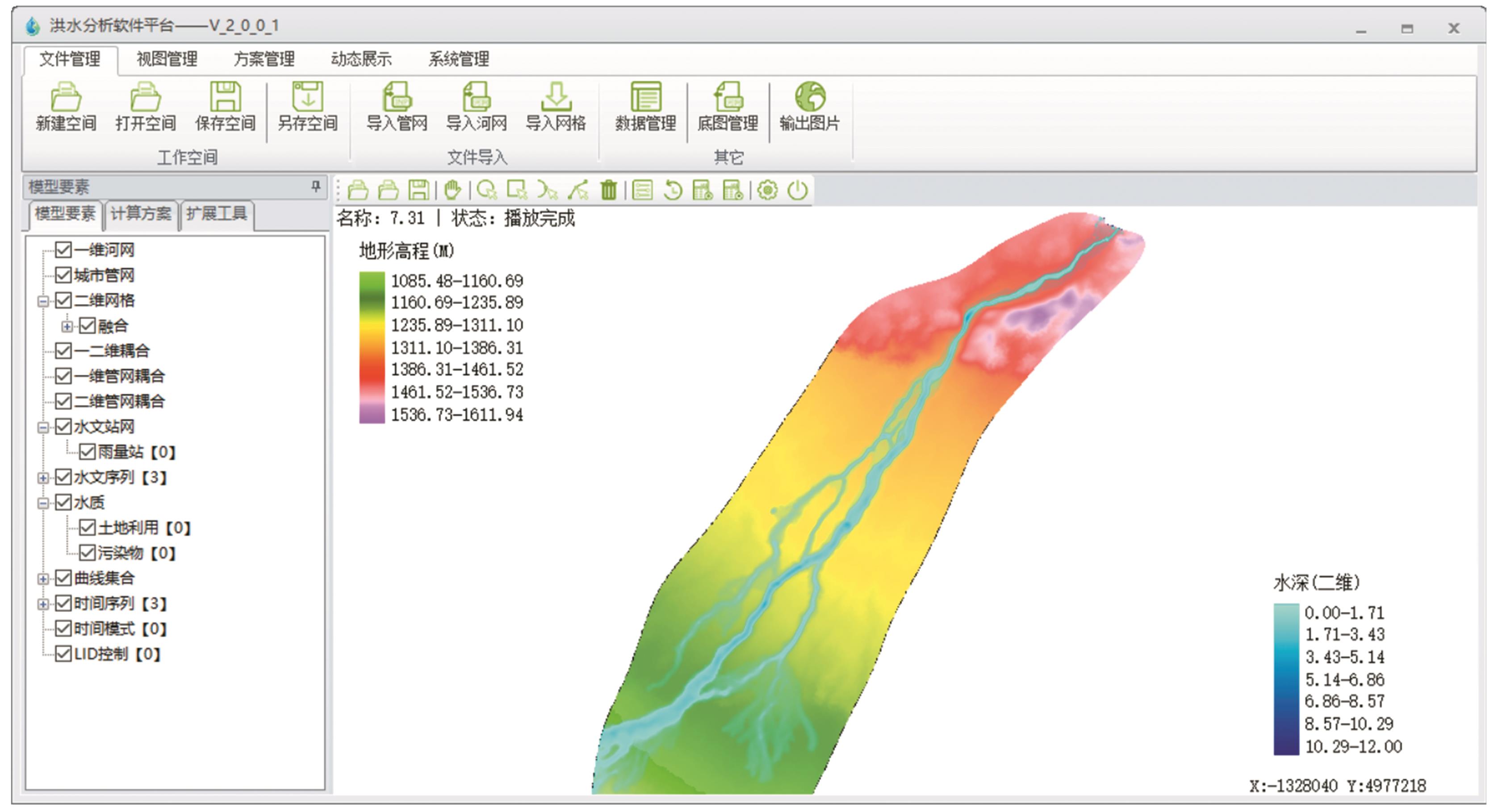Viewport: 1498px width, 812px height.
Task: Click the purple 1536.73-1611.94 elevation legend swatch
Action: pos(372,414)
